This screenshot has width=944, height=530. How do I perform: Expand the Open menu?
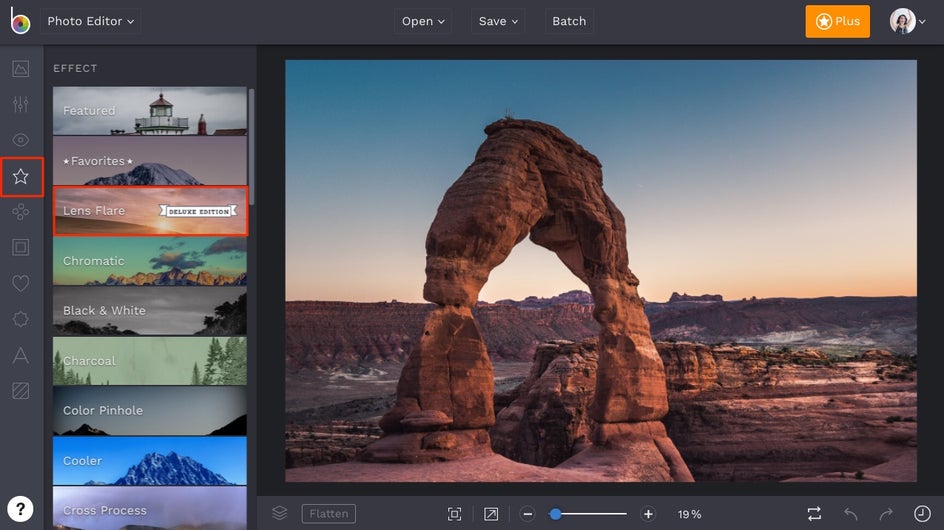pyautogui.click(x=423, y=21)
